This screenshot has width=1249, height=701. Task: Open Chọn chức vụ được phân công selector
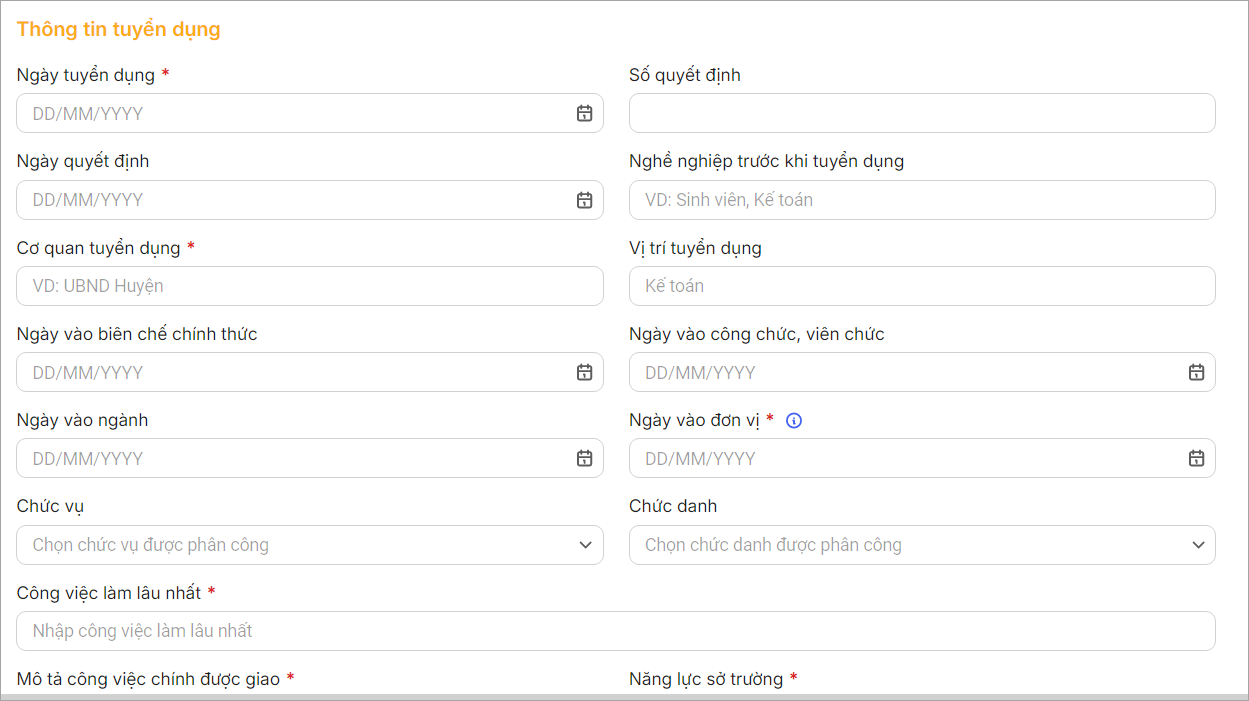pos(290,545)
